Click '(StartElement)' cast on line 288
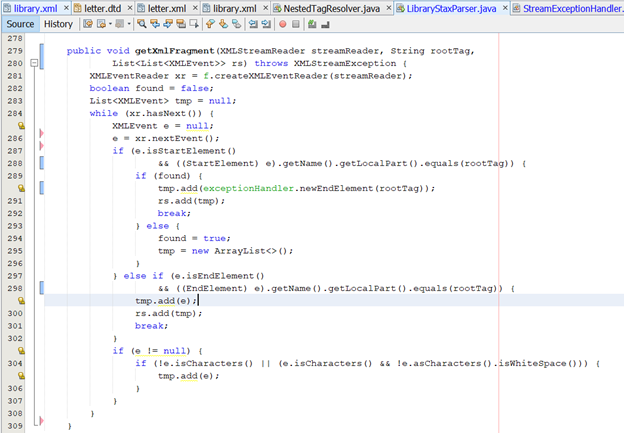This screenshot has height=433, width=624. (x=220, y=163)
